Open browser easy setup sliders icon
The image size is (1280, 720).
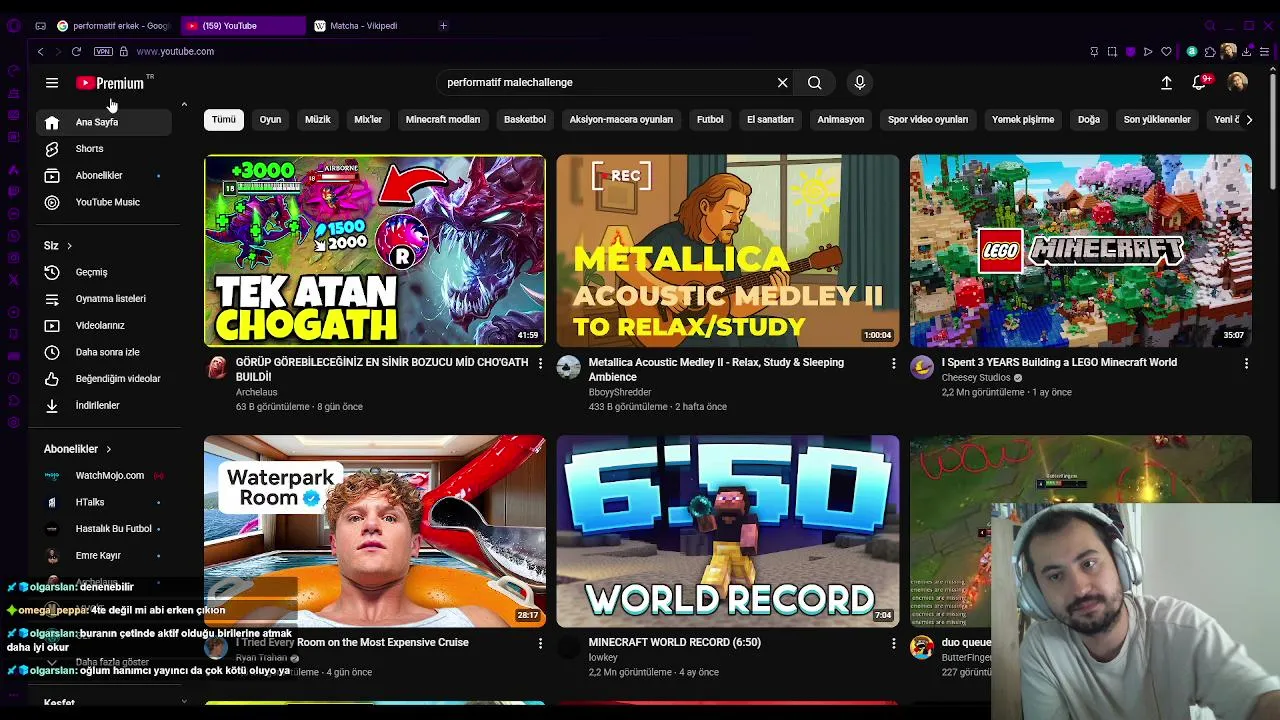pos(1265,51)
